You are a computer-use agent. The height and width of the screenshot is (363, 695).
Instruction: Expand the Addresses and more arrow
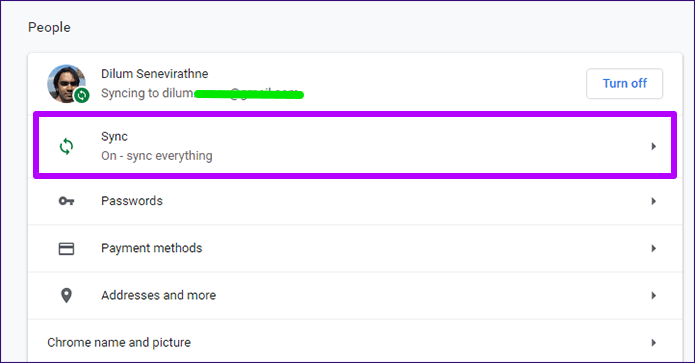click(654, 296)
